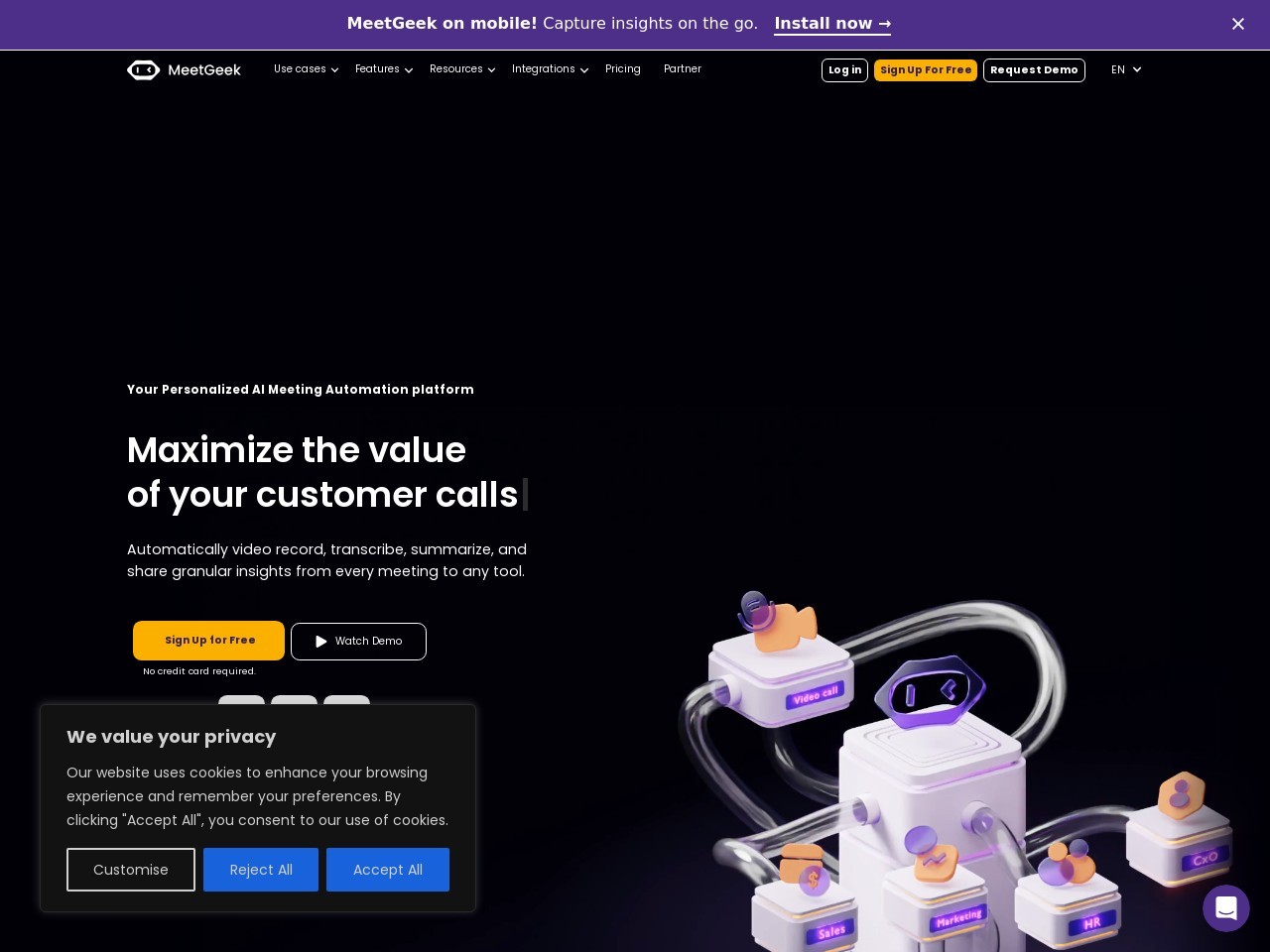Image resolution: width=1270 pixels, height=952 pixels.
Task: Click the central MeetGeek robot face
Action: [930, 690]
